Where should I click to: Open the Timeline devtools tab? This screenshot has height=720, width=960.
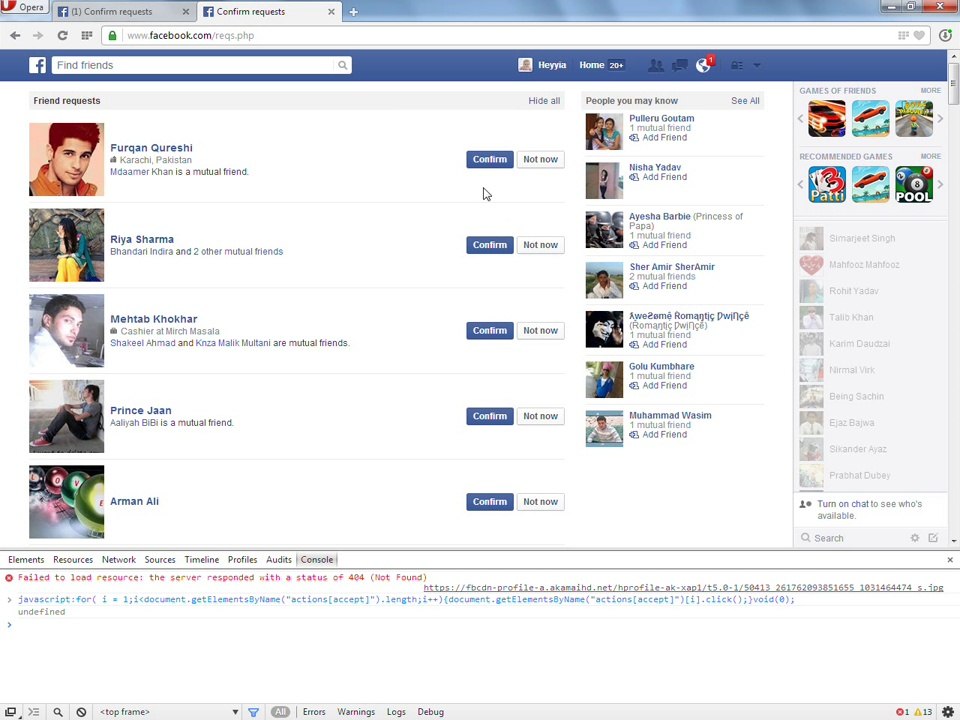point(201,560)
